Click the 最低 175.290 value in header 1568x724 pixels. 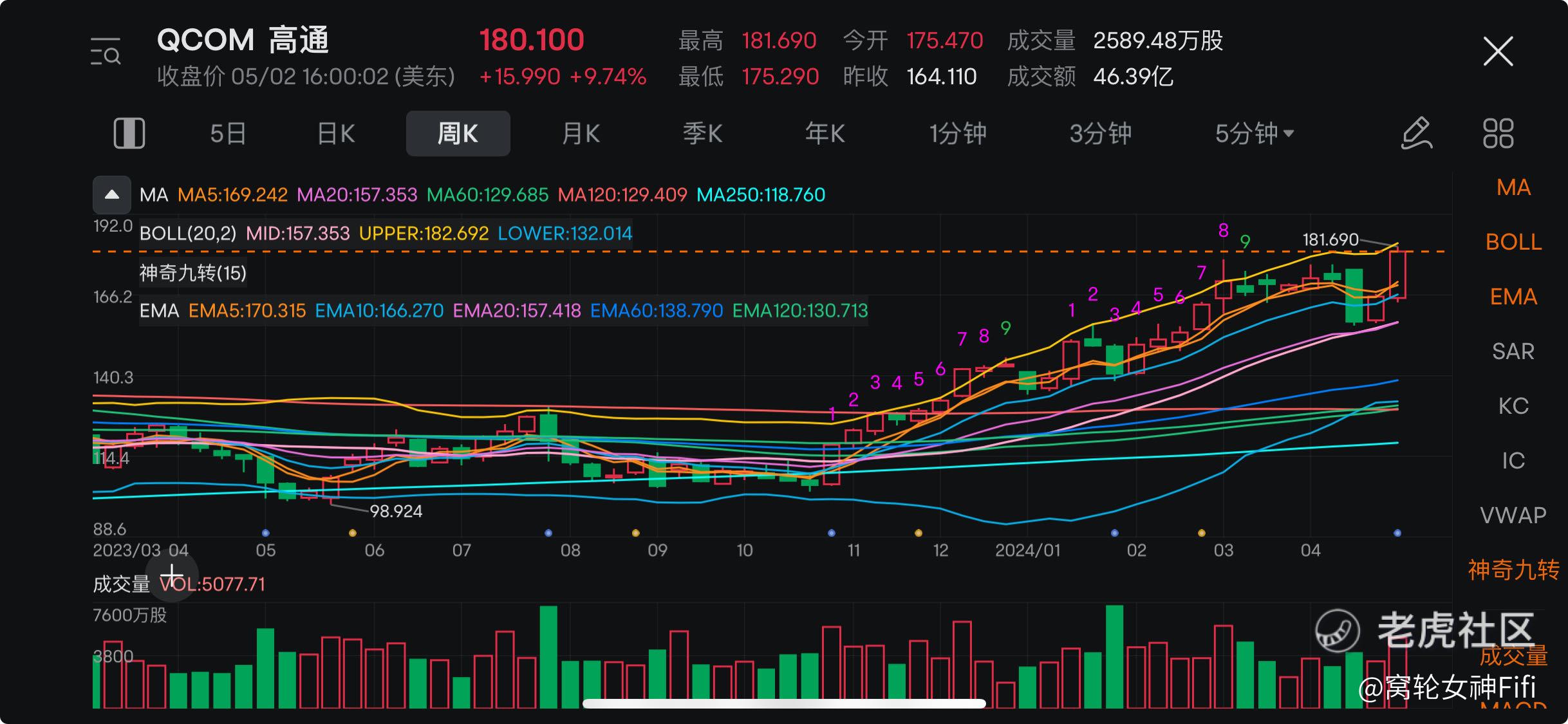pyautogui.click(x=749, y=77)
